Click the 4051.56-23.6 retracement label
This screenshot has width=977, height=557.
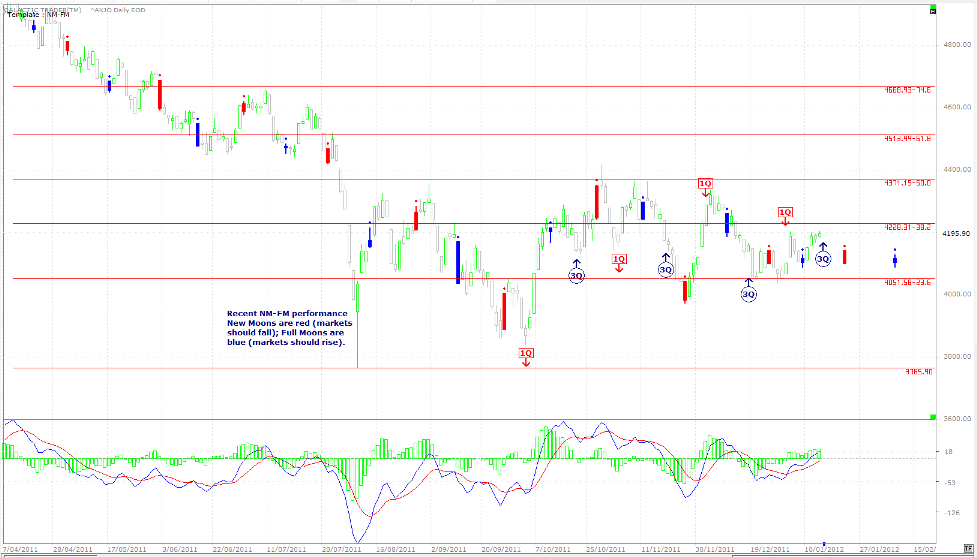point(908,282)
